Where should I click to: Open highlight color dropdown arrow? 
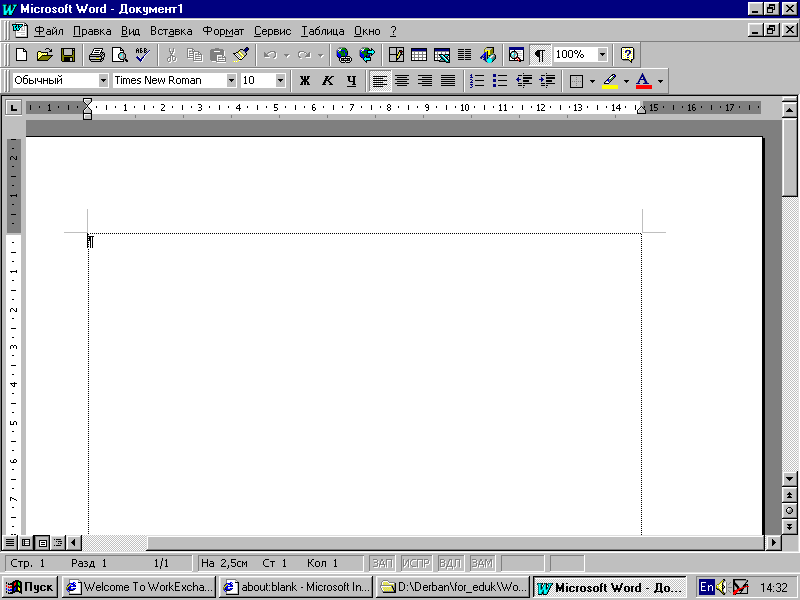pyautogui.click(x=627, y=81)
